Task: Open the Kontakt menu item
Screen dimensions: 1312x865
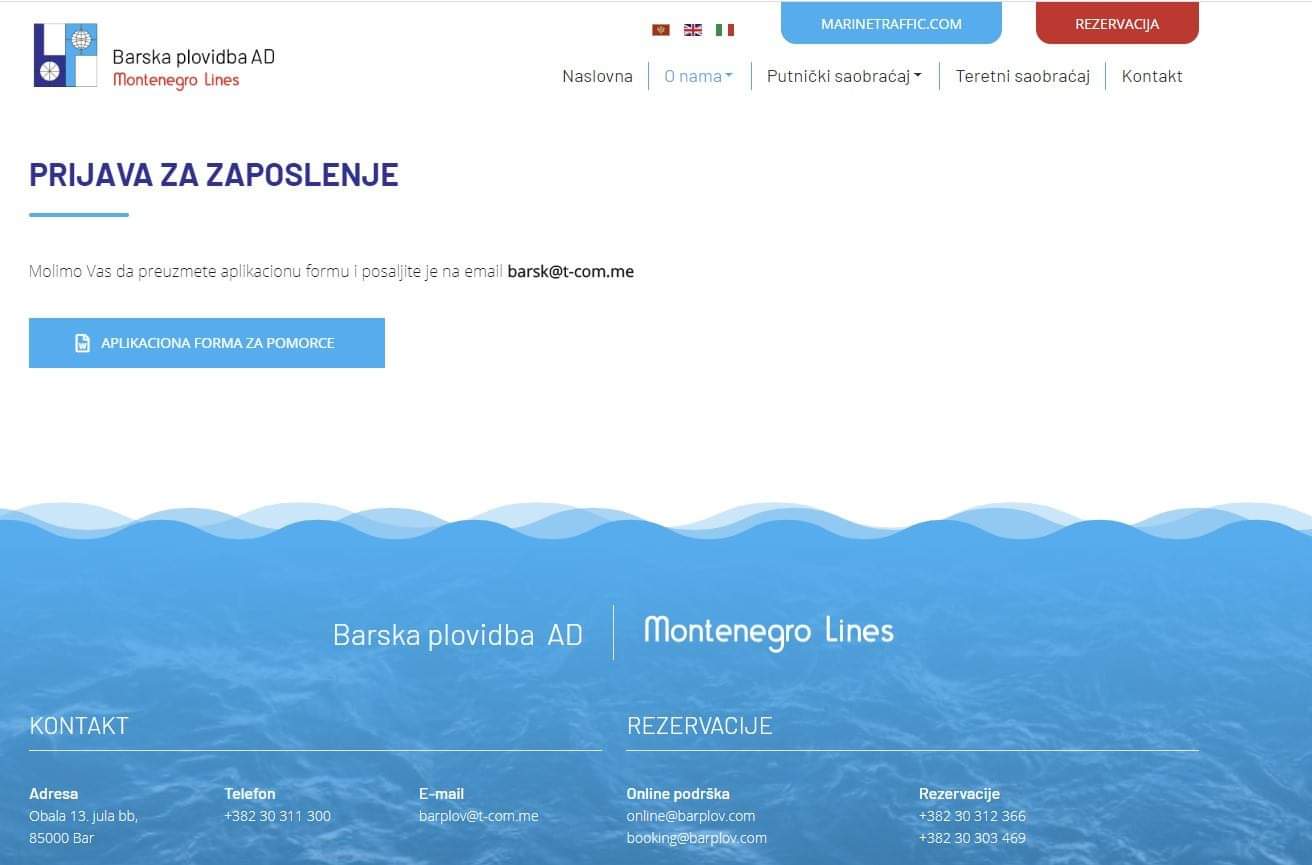Action: (1152, 76)
